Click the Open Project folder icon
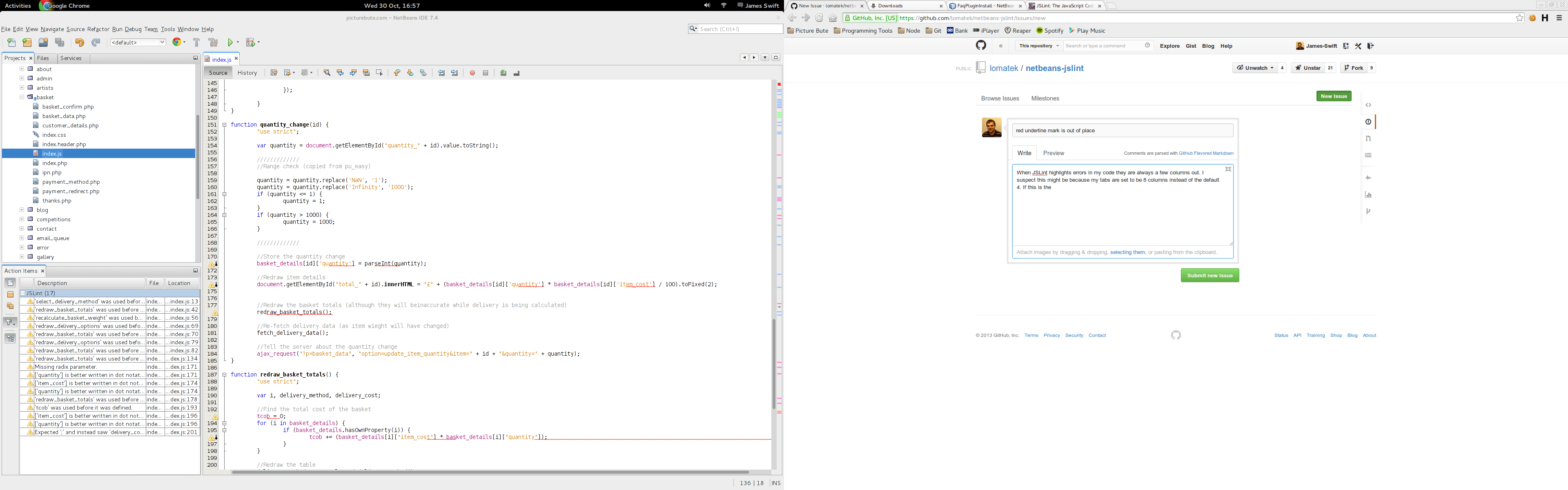The width and height of the screenshot is (1568, 490). [43, 42]
